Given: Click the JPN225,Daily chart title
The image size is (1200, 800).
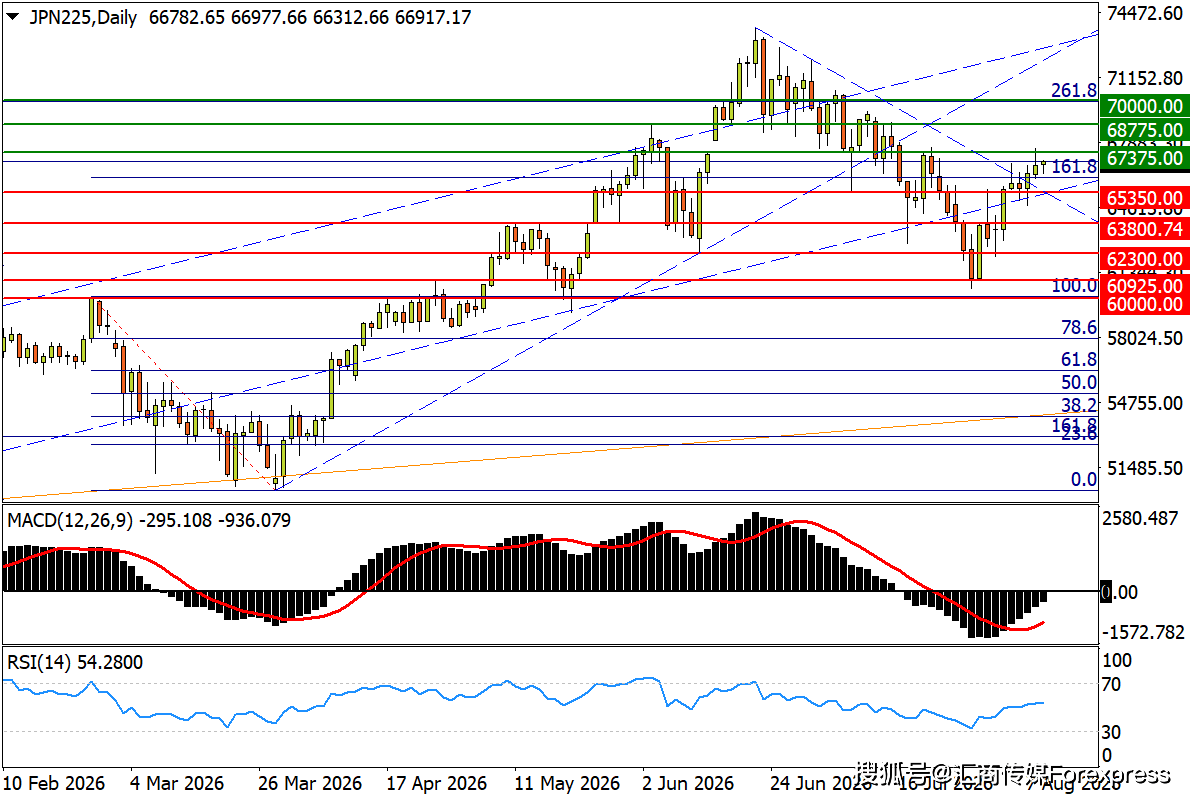Looking at the screenshot, I should point(84,18).
